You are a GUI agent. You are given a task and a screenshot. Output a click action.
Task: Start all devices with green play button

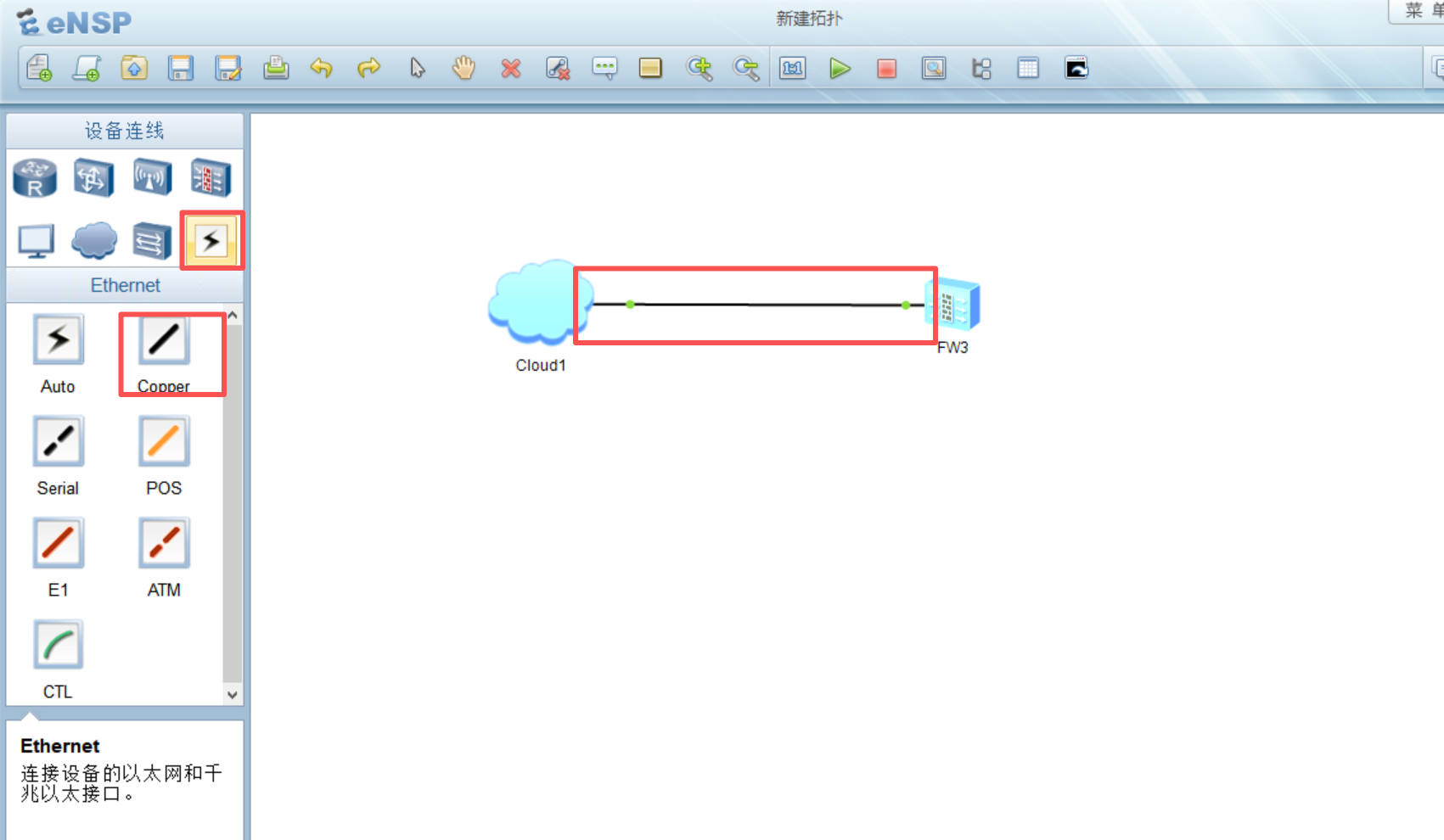tap(840, 69)
